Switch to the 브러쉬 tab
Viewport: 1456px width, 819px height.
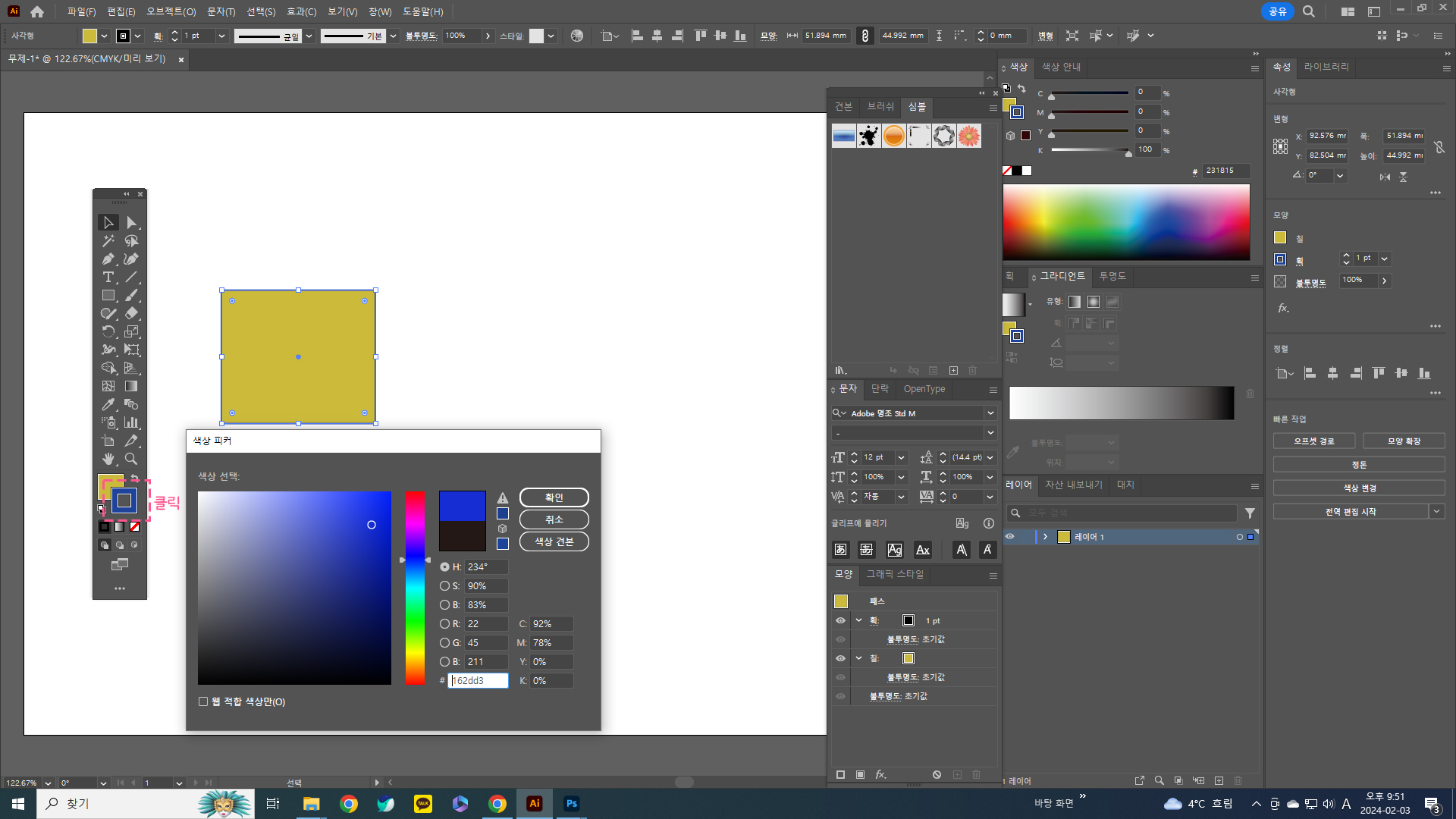tap(880, 107)
